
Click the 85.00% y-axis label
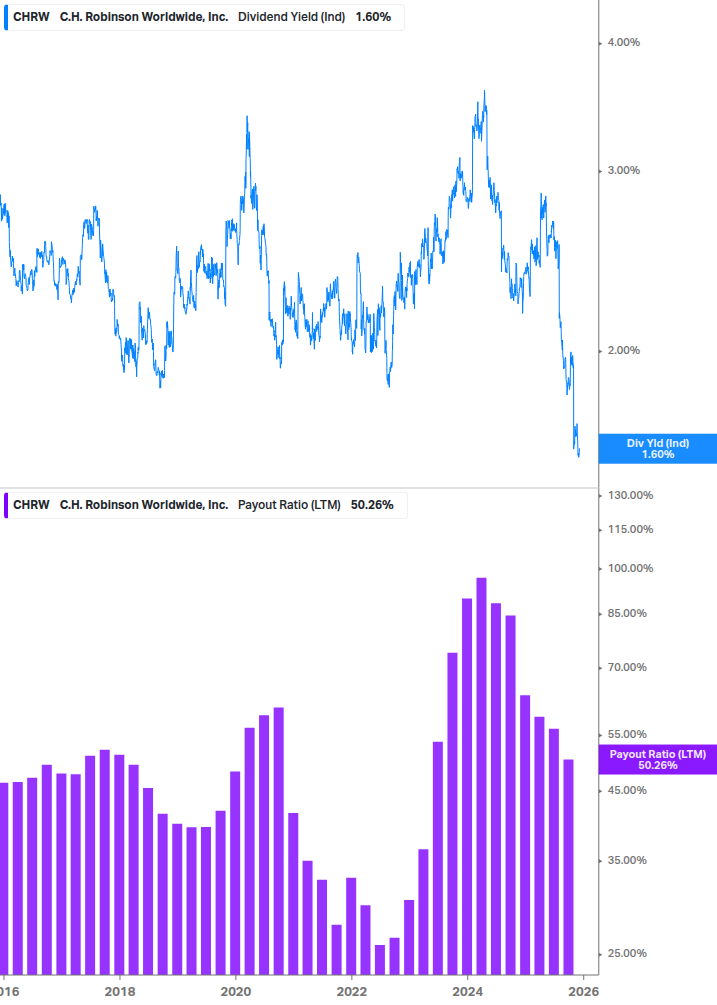[x=627, y=613]
